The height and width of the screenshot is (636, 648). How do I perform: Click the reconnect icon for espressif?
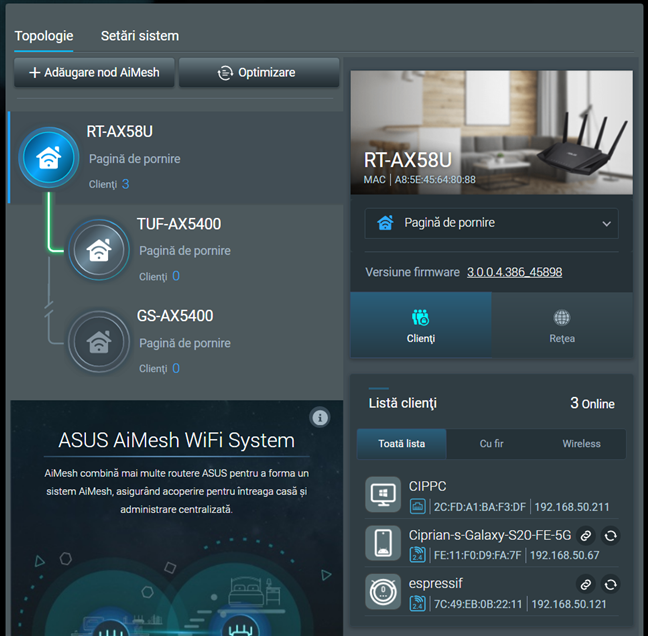click(610, 584)
